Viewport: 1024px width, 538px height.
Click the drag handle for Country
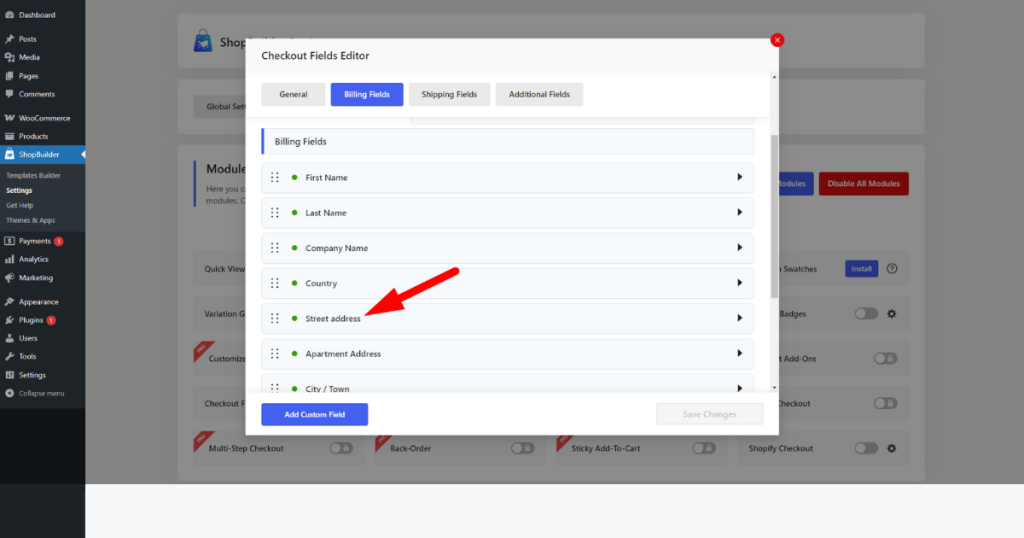point(275,283)
